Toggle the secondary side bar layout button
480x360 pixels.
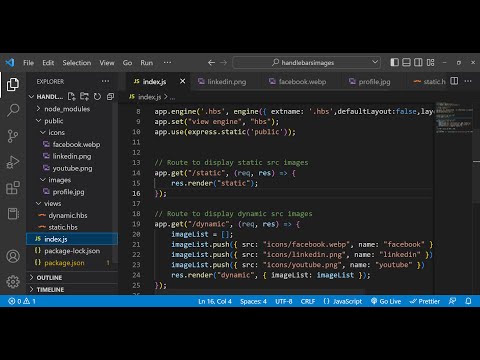click(x=418, y=62)
